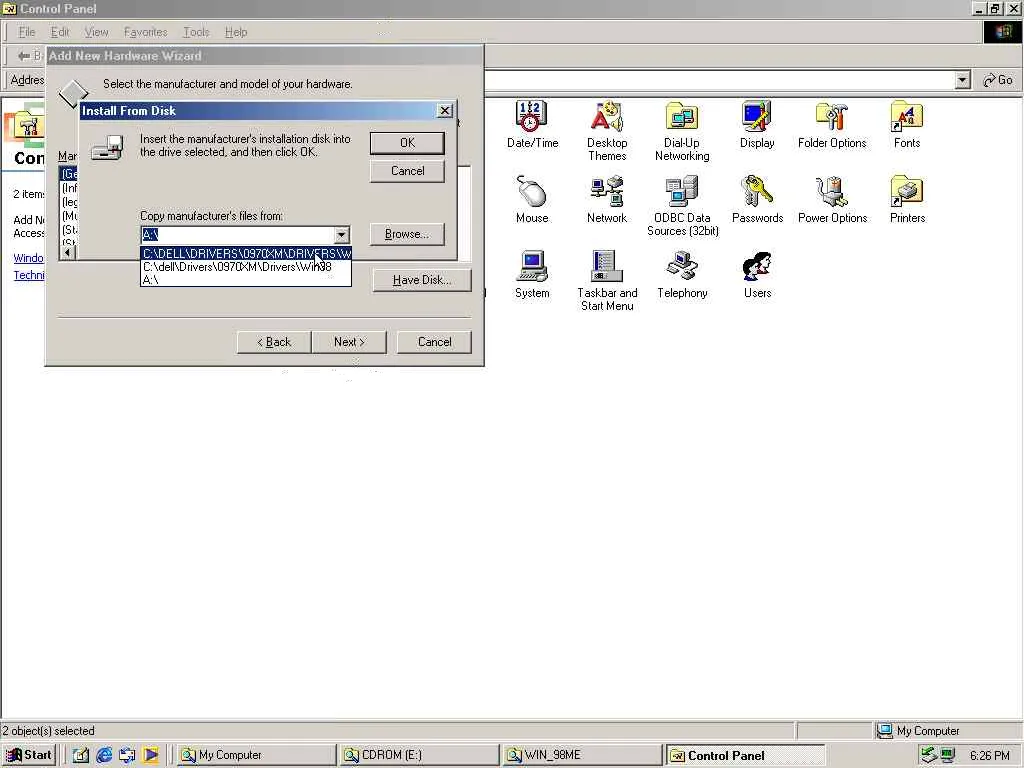The width and height of the screenshot is (1024, 768).
Task: Open the Taskbar and Start Menu icon
Action: (x=607, y=281)
